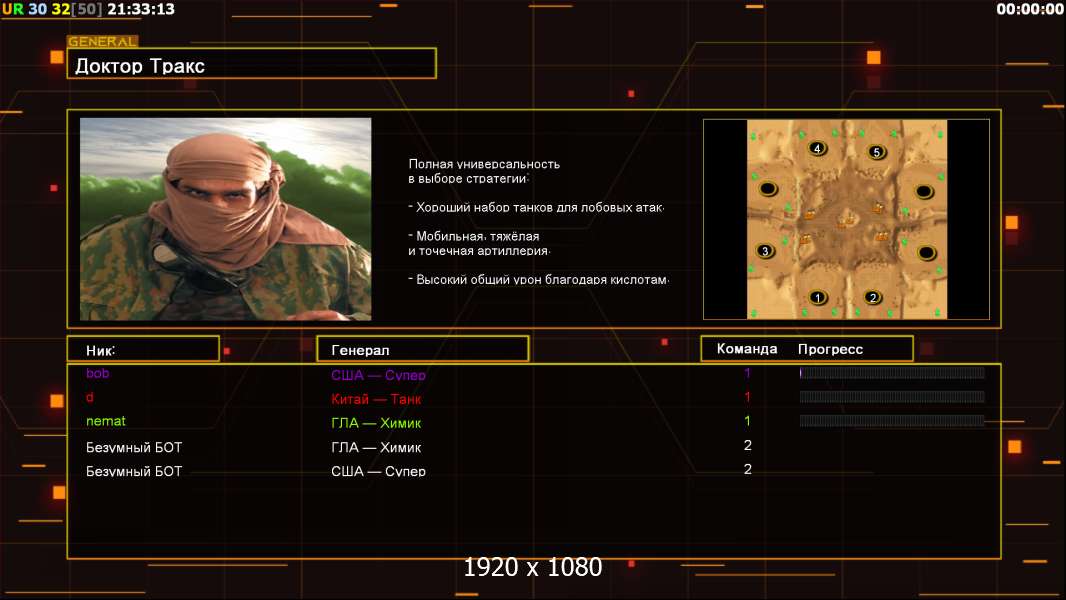Viewport: 1066px width, 600px height.
Task: Click the yellow-green 'UR' overlay indicator
Action: coord(12,9)
